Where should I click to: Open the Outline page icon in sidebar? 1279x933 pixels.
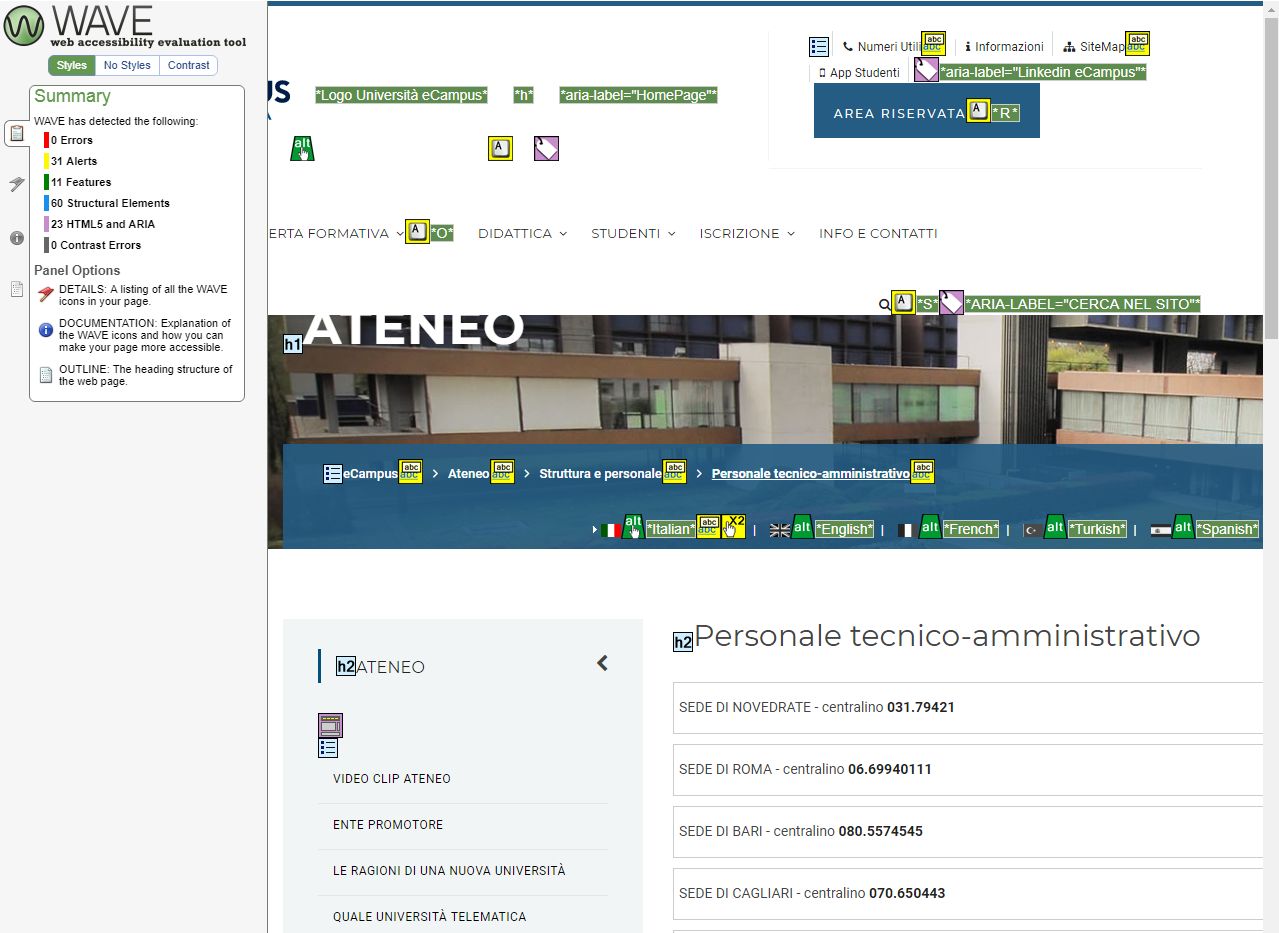(17, 290)
